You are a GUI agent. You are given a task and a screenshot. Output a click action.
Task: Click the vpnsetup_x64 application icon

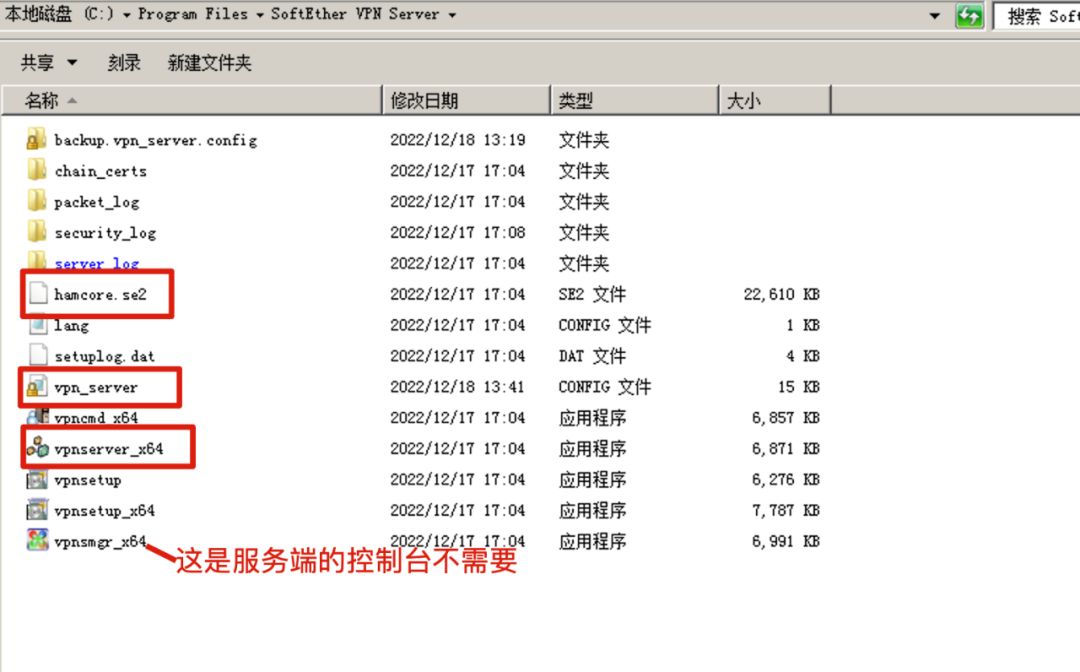37,510
